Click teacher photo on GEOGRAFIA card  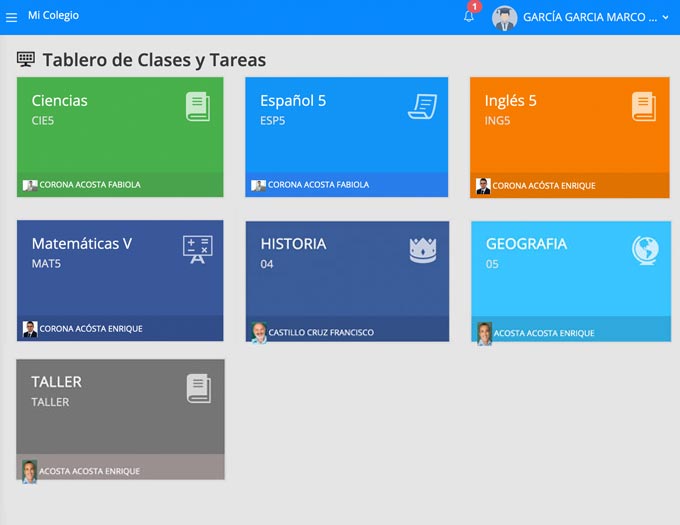pos(484,334)
